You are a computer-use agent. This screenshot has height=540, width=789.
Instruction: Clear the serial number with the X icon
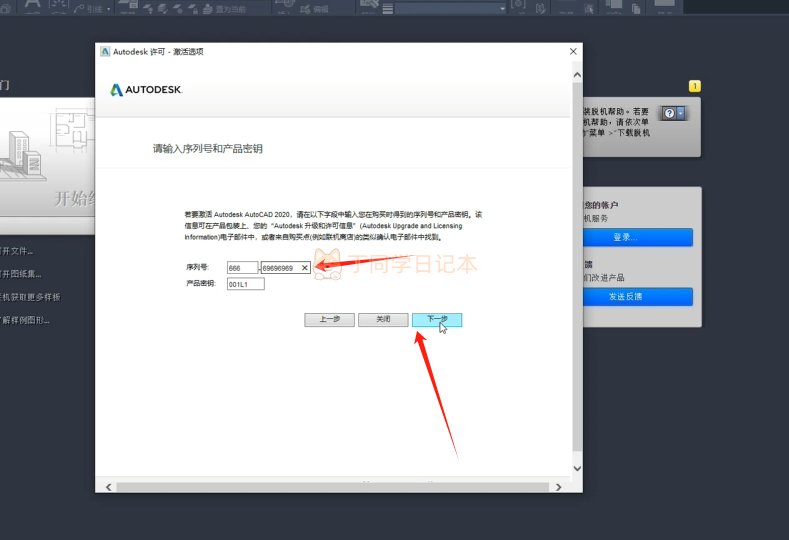[x=305, y=268]
